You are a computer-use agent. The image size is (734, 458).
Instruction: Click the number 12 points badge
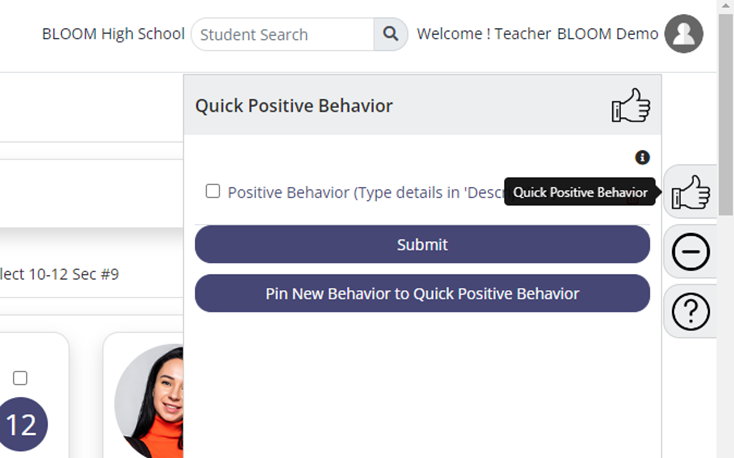pyautogui.click(x=22, y=424)
